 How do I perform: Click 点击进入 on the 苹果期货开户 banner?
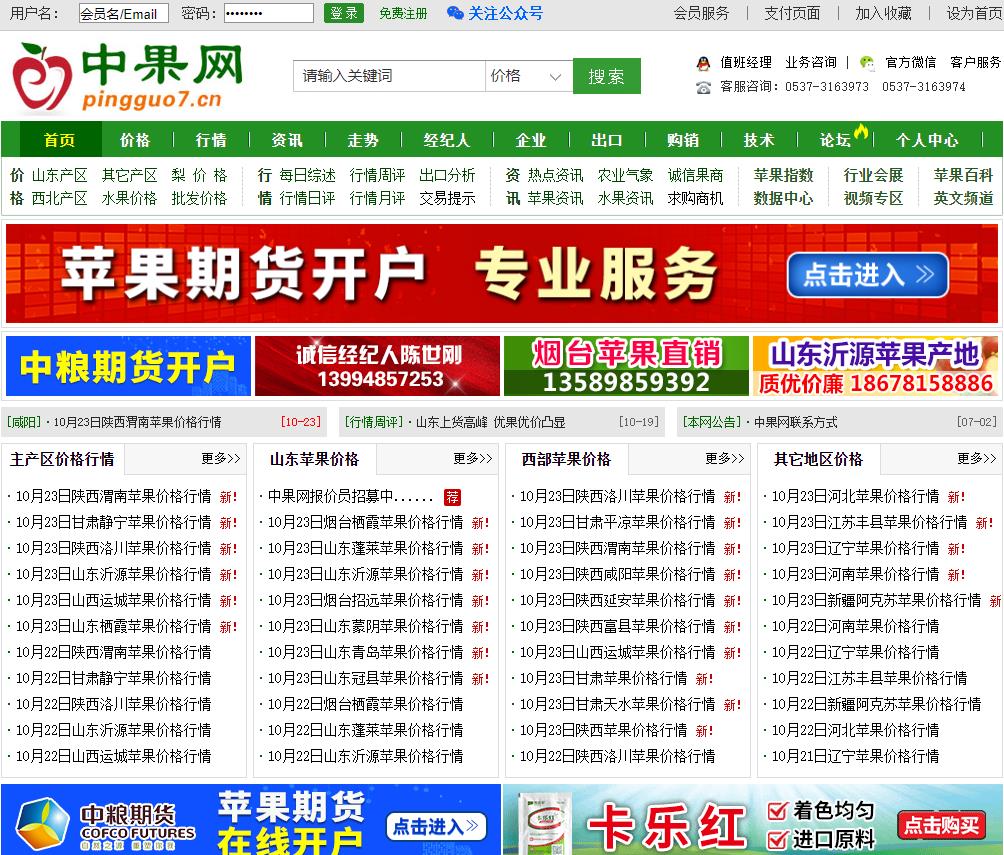tap(868, 275)
